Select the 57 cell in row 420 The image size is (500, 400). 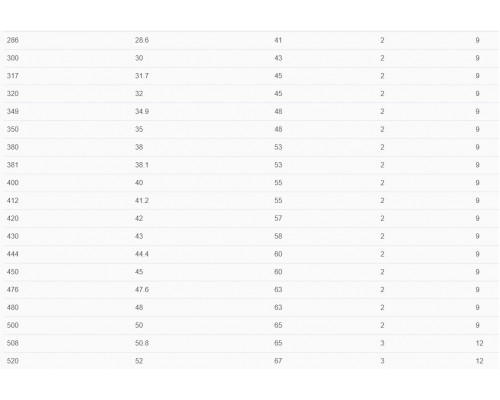point(278,218)
